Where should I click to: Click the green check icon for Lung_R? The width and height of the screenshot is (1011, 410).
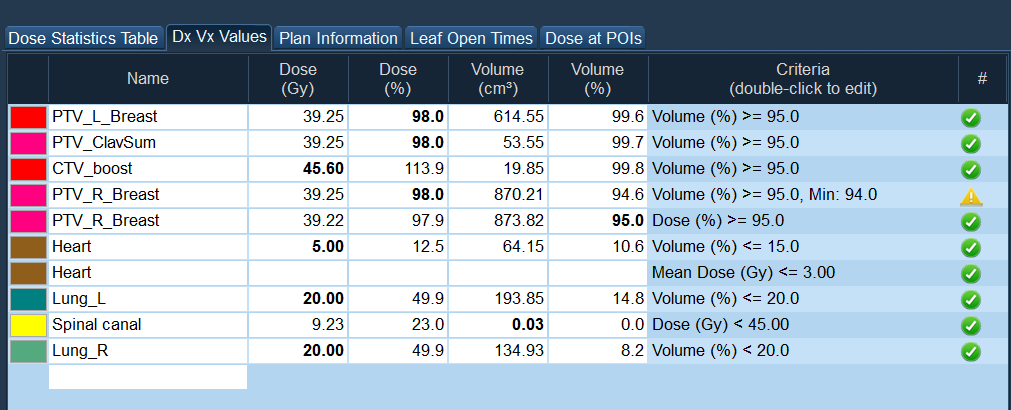click(x=970, y=351)
